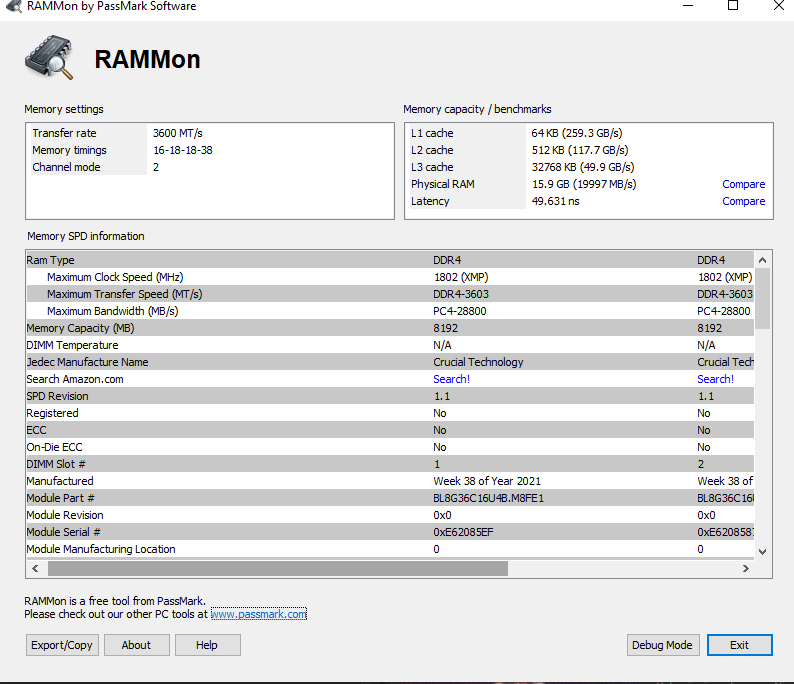Select the Maximum Clock Speed (MHz) row
Screen dimensions: 794x684
coord(390,277)
